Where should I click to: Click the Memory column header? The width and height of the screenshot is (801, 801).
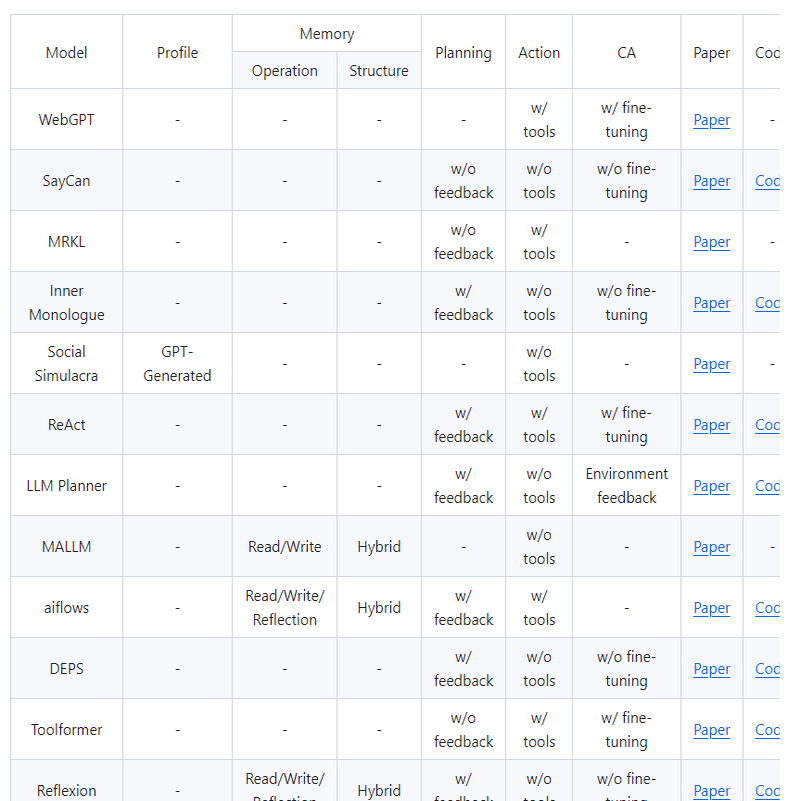[x=327, y=34]
